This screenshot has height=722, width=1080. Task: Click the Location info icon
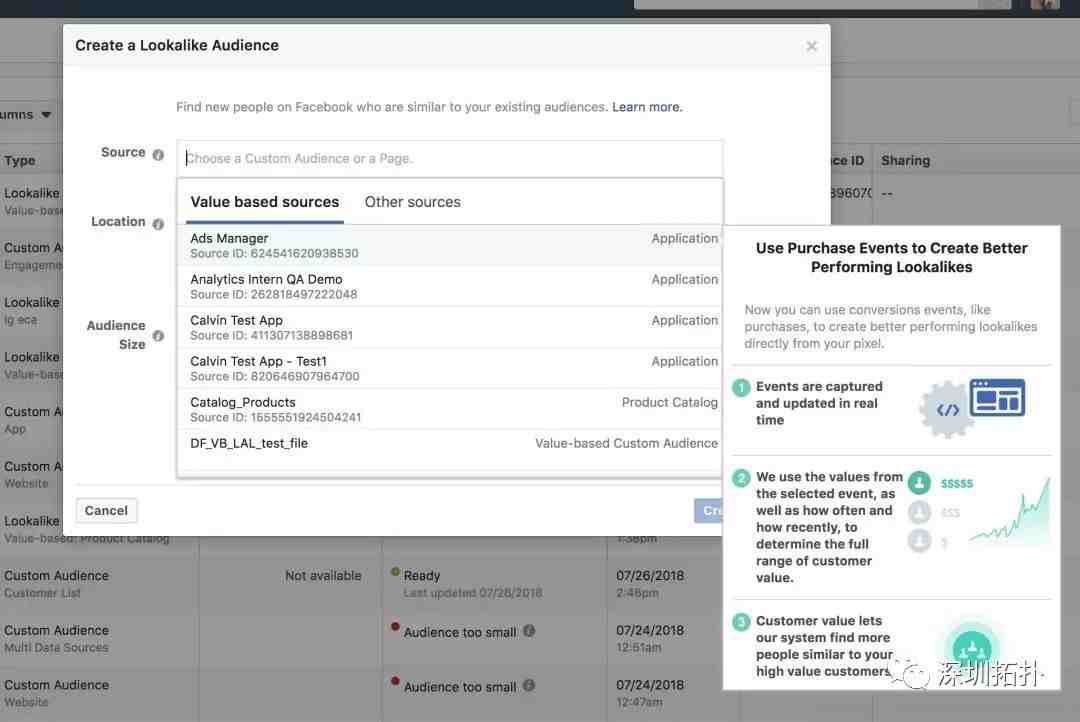[158, 224]
